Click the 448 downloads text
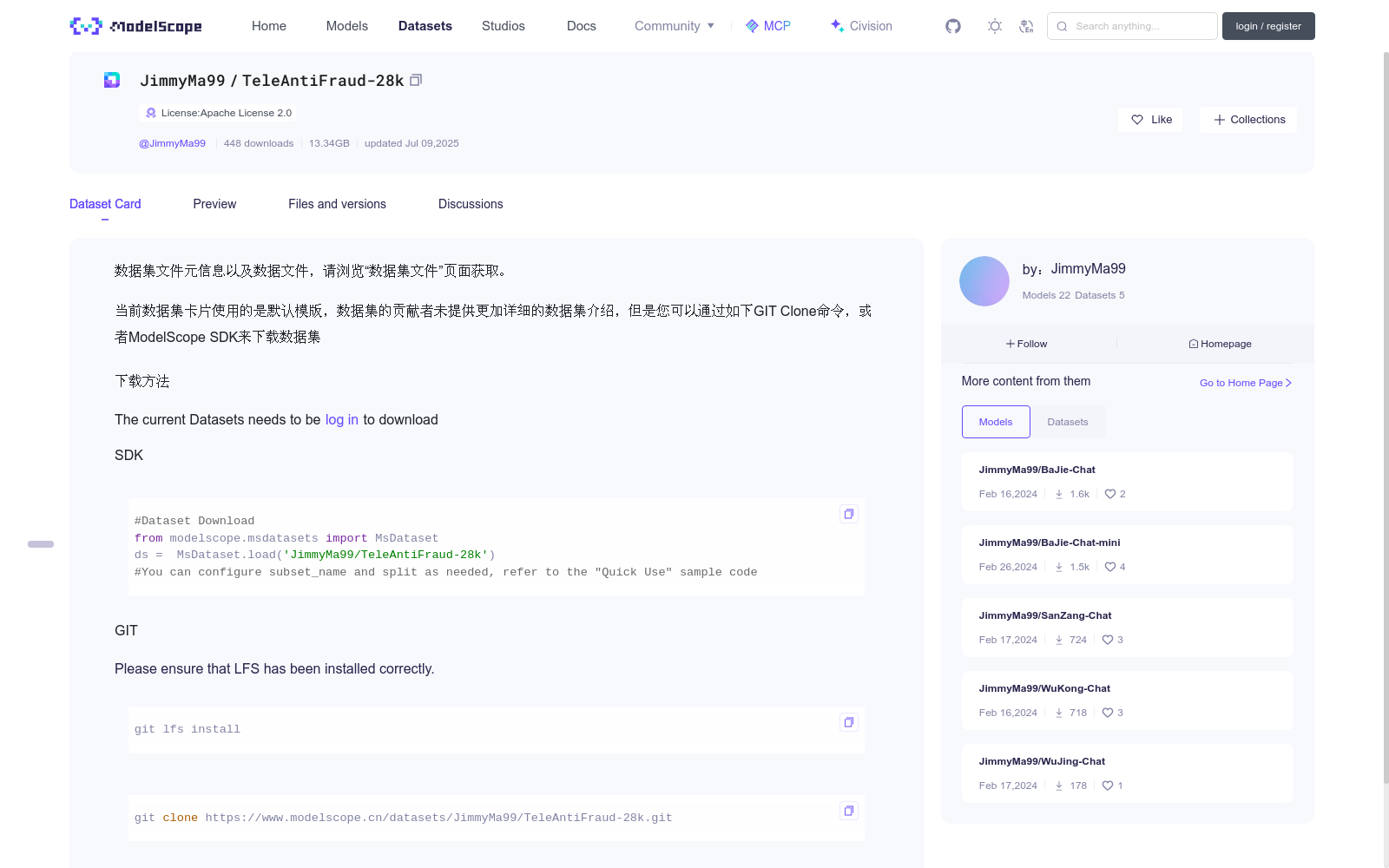1389x868 pixels. [259, 143]
